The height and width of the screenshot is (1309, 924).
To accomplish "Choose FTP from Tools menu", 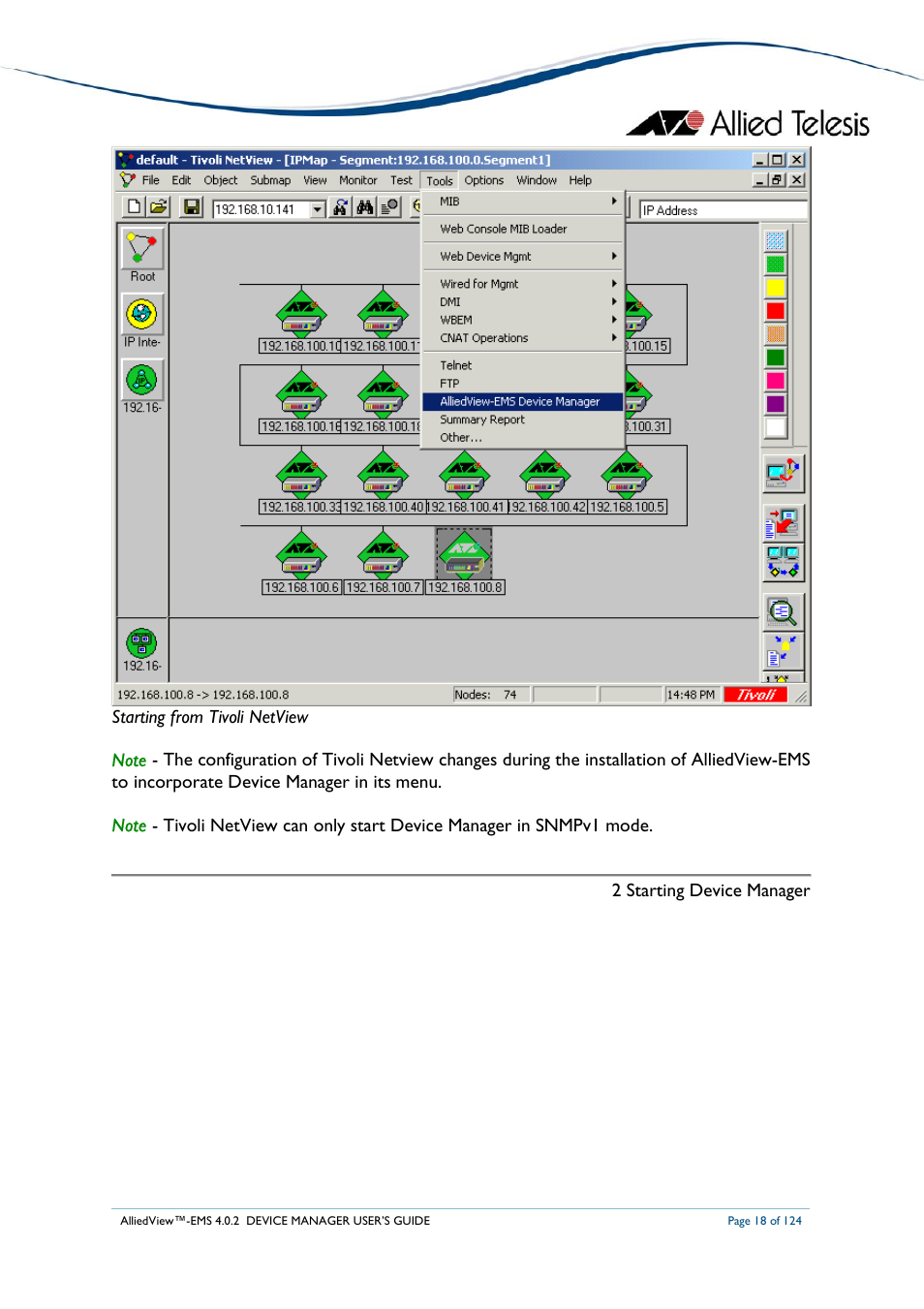I will click(523, 384).
